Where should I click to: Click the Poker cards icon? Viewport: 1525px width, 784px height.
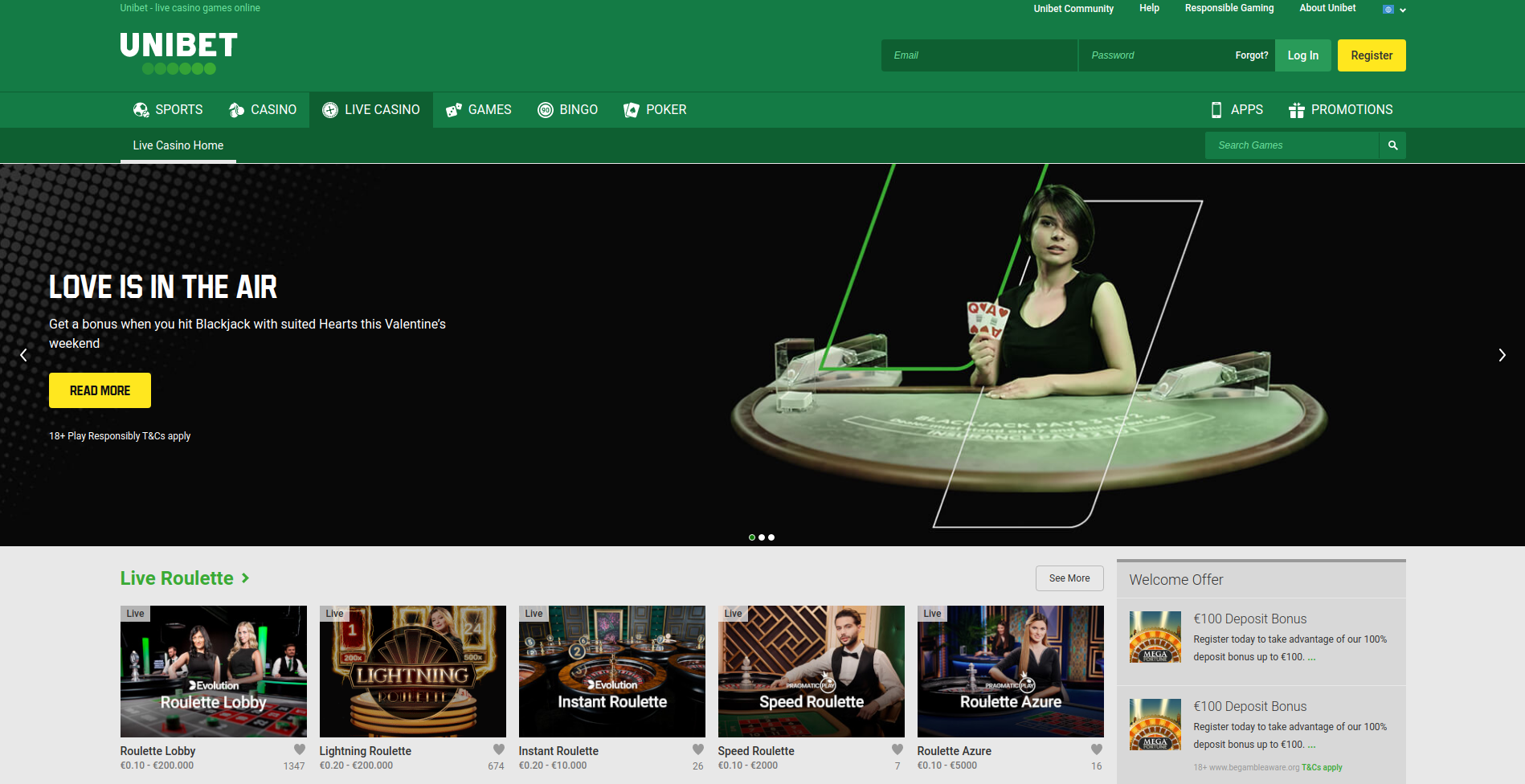632,110
